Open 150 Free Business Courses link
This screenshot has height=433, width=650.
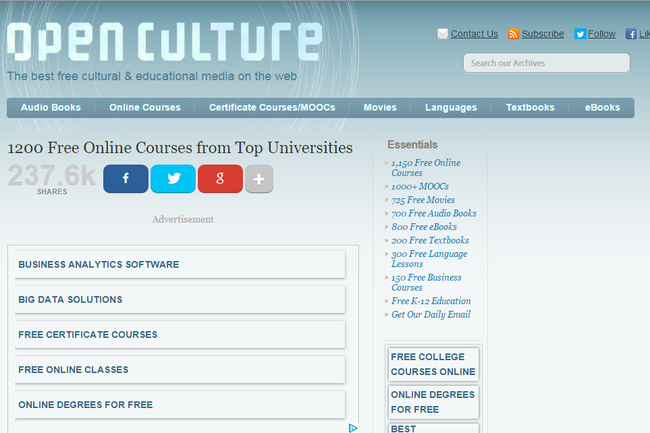click(x=426, y=282)
